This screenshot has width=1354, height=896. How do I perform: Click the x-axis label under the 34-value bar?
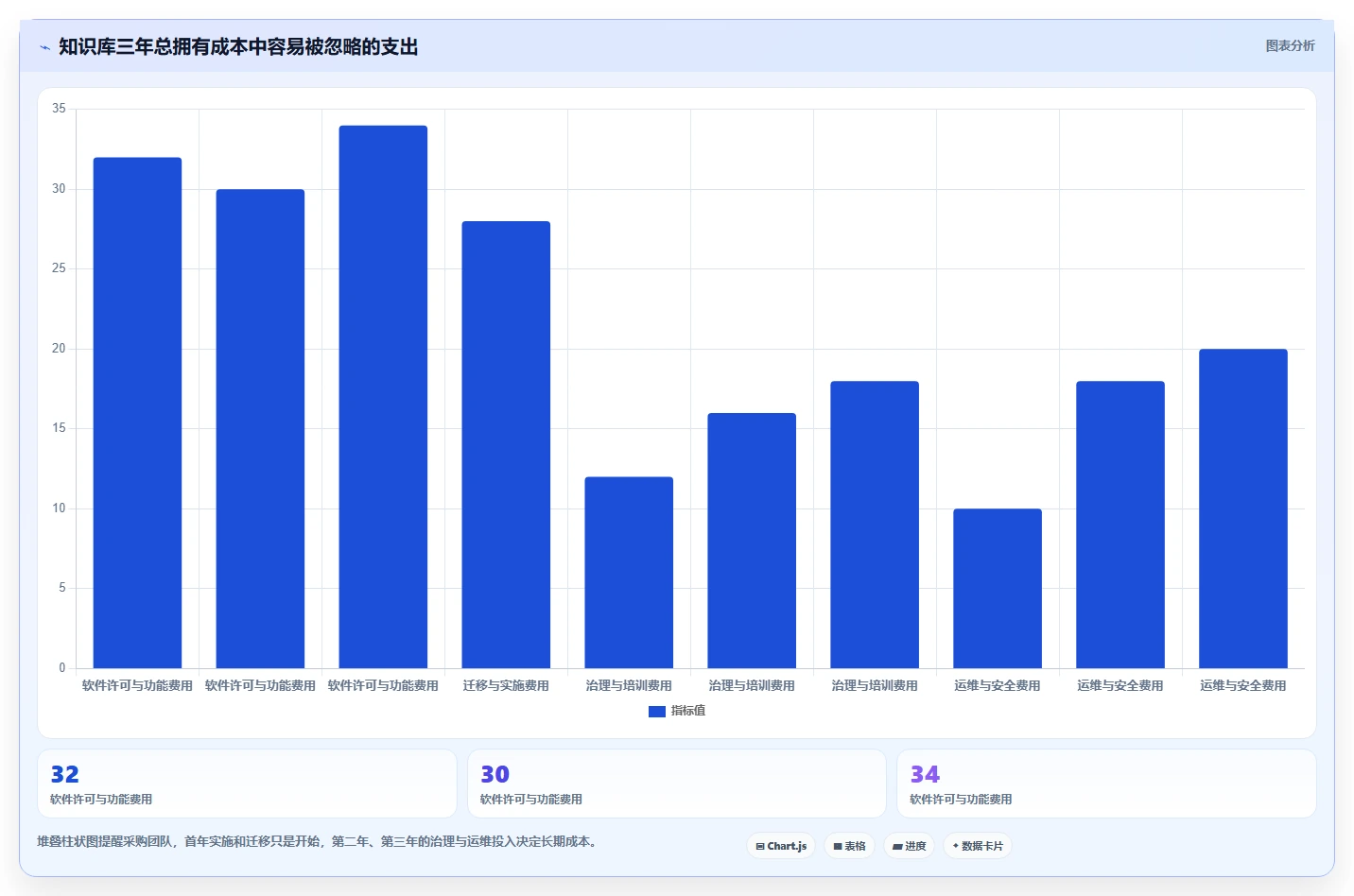coord(383,685)
